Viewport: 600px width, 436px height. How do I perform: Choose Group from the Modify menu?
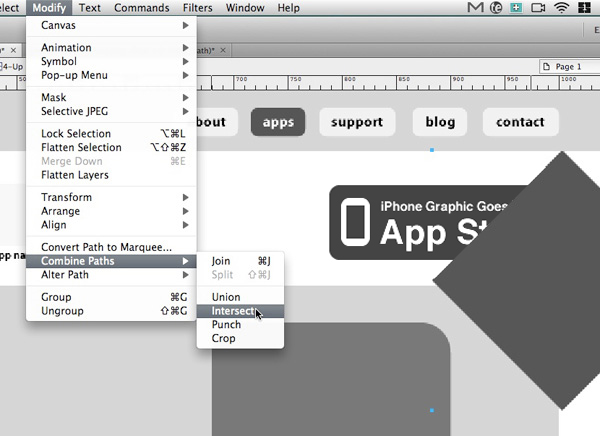(x=111, y=297)
